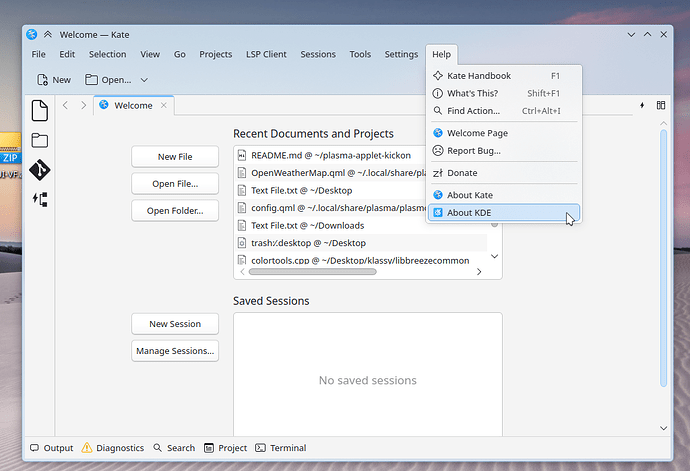Click the Open File... button
This screenshot has width=690, height=471.
175,184
